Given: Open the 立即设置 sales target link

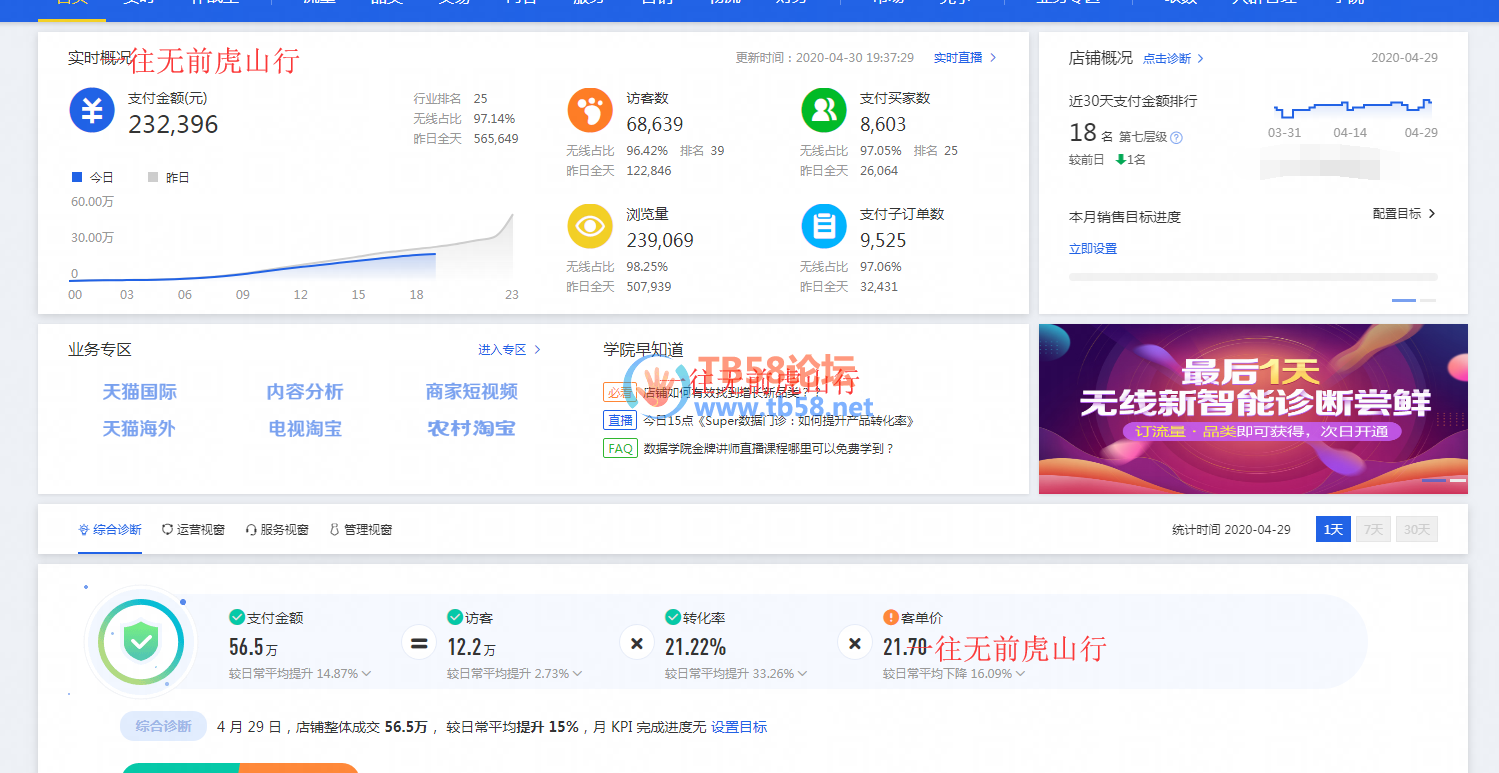Looking at the screenshot, I should pos(1093,249).
